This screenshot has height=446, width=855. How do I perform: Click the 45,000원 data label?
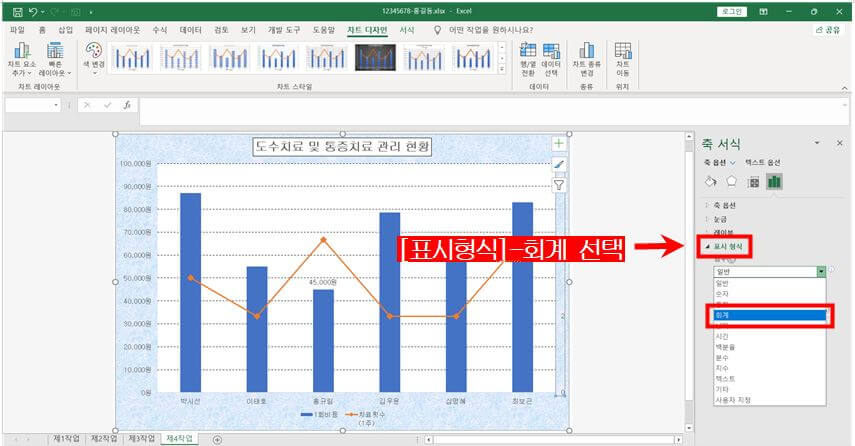(323, 282)
